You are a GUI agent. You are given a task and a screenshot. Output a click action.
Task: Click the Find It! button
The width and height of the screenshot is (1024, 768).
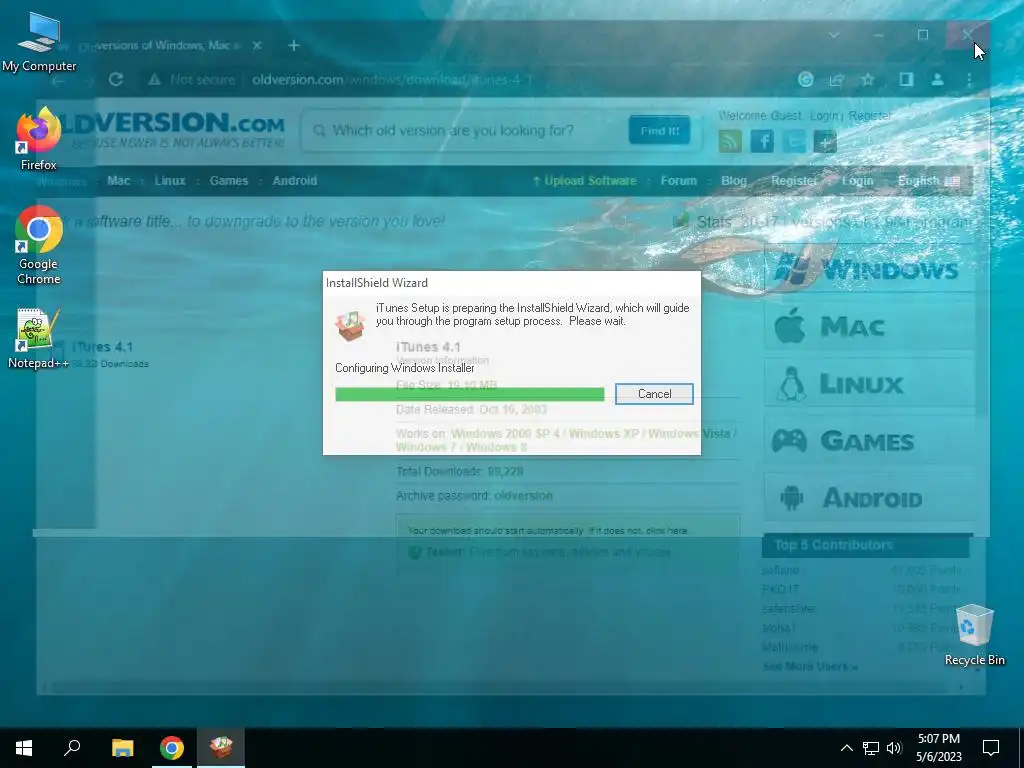pos(660,131)
